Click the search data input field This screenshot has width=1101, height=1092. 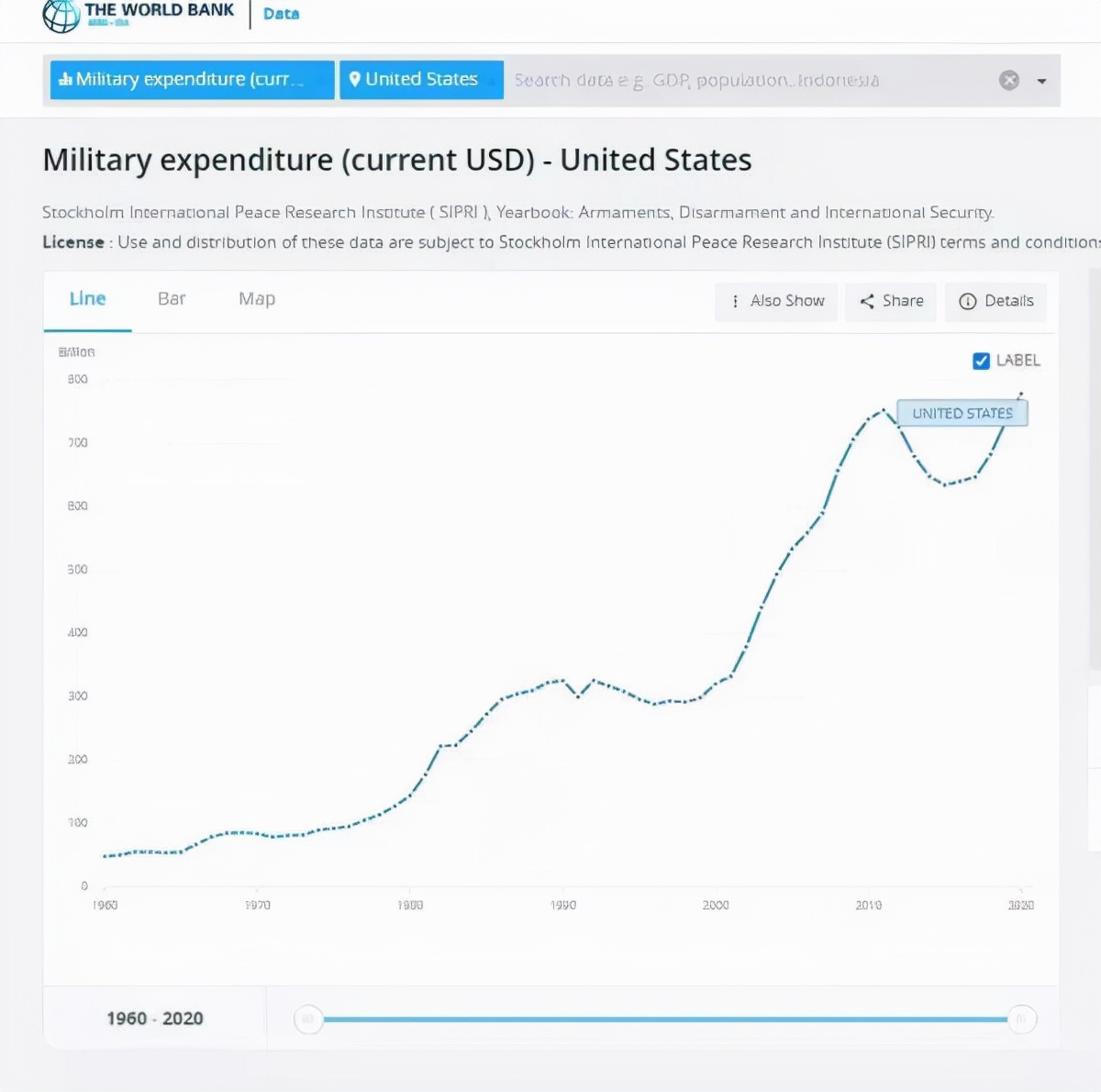point(734,81)
